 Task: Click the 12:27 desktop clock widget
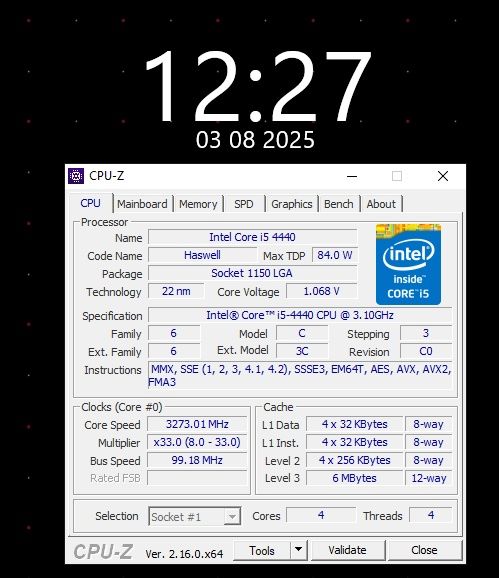click(258, 86)
